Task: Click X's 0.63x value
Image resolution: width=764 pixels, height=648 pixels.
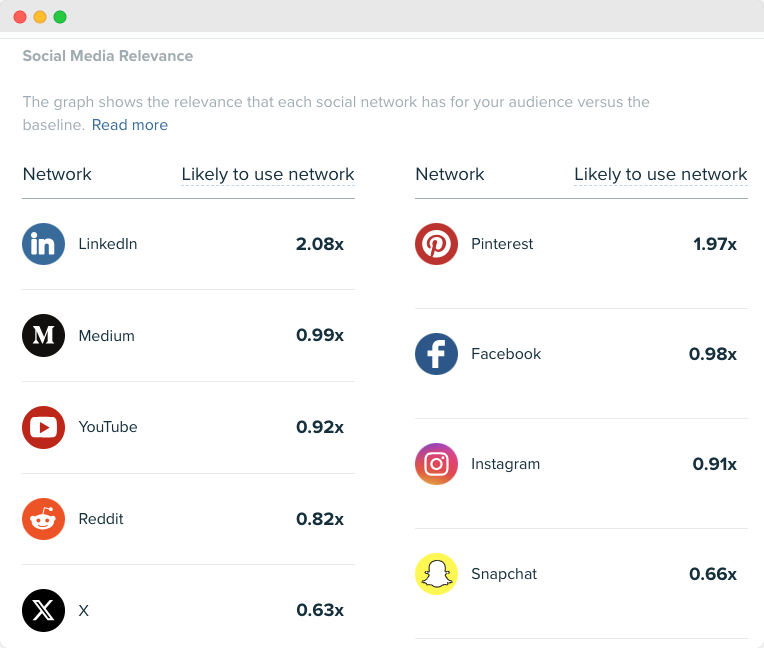Action: [320, 610]
